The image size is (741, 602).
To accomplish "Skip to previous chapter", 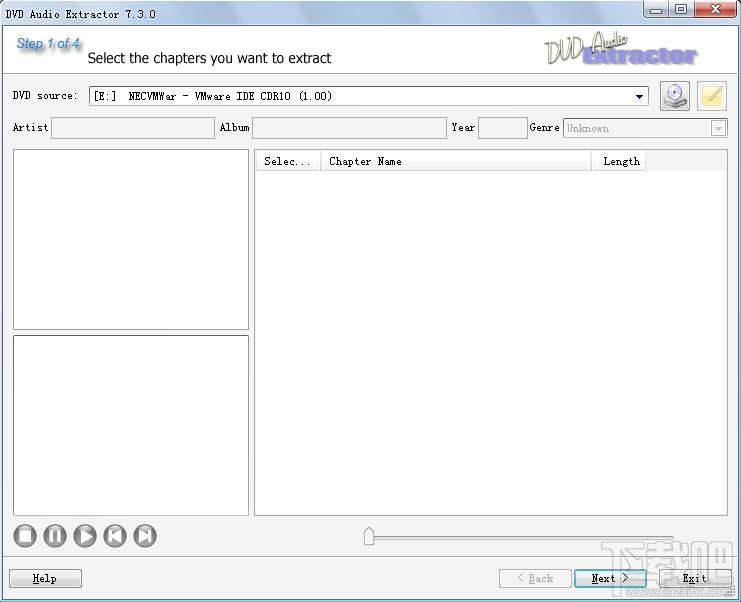I will coord(115,536).
